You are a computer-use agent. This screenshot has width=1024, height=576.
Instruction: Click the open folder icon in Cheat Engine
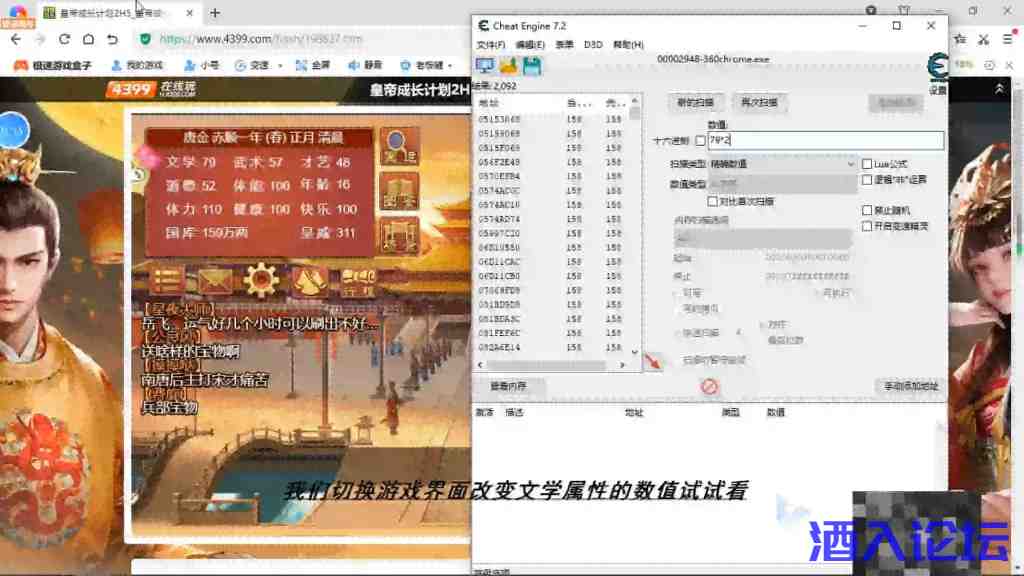[x=509, y=66]
